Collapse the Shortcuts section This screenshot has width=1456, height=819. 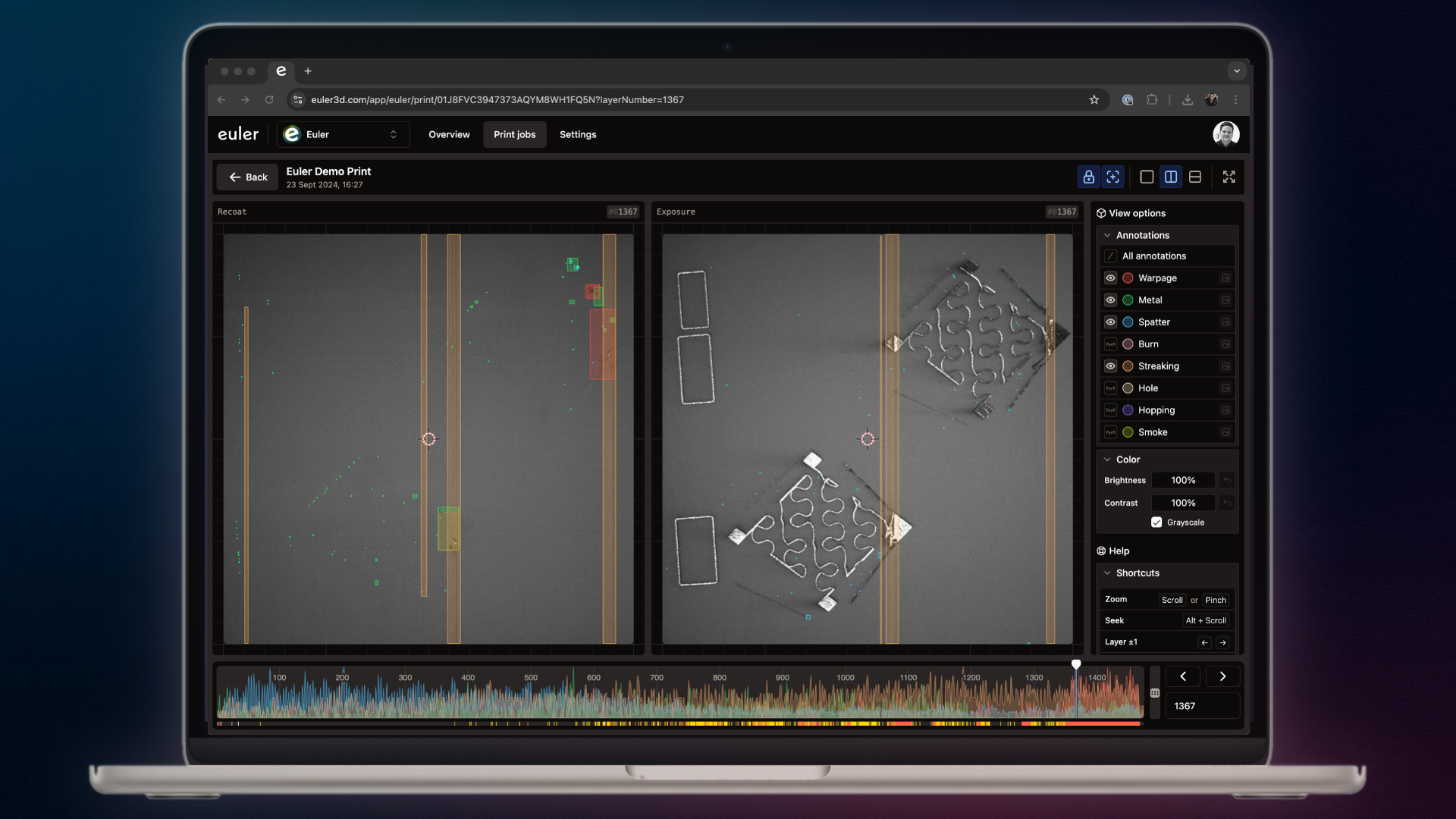1107,573
